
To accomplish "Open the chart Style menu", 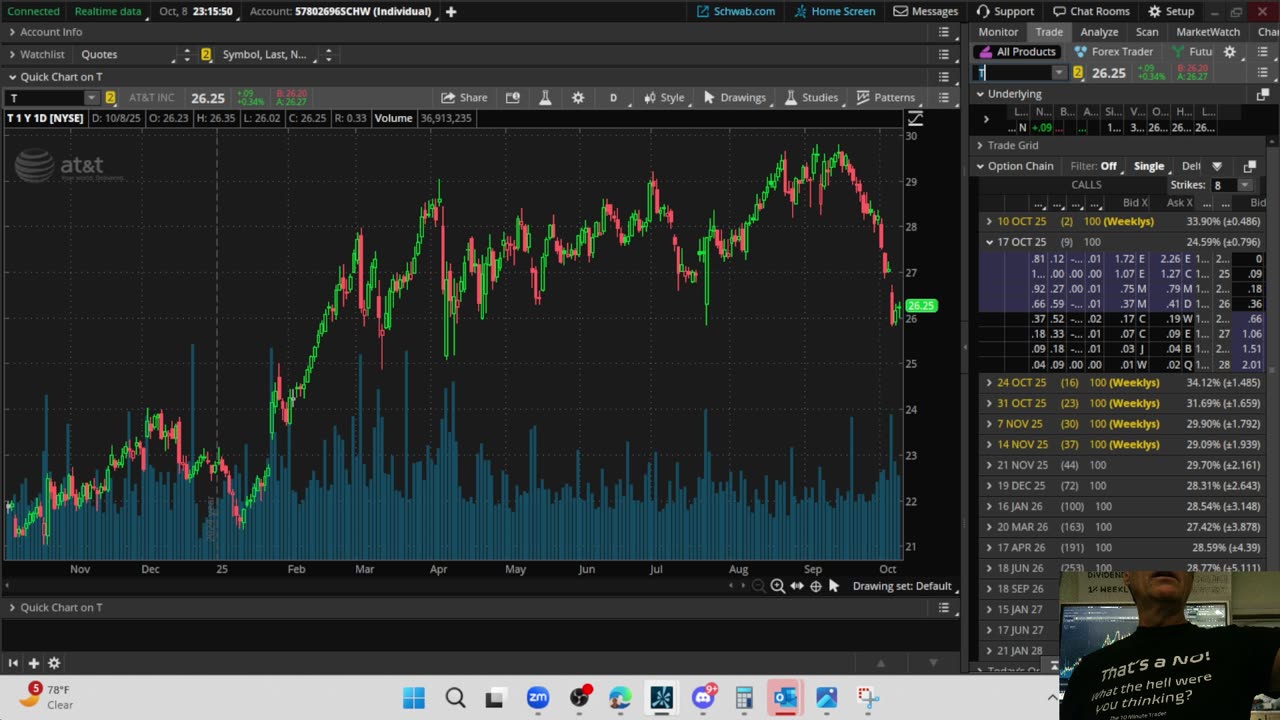I will pyautogui.click(x=663, y=97).
